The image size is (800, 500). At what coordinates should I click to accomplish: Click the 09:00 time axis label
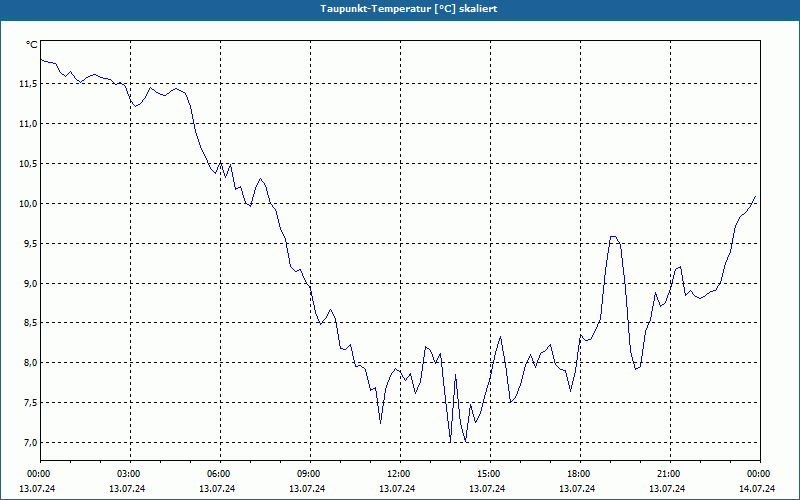pos(310,474)
